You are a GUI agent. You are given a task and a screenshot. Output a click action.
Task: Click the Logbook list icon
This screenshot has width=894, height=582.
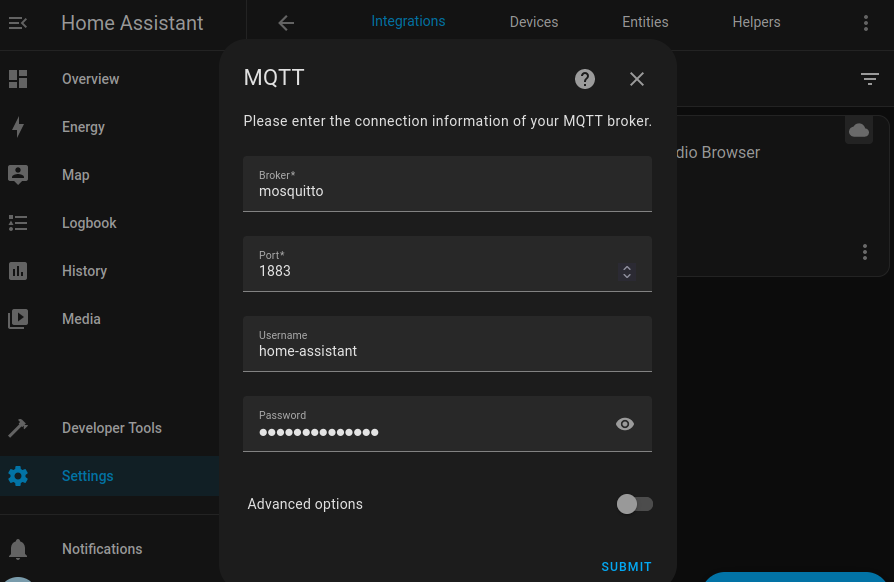point(18,223)
